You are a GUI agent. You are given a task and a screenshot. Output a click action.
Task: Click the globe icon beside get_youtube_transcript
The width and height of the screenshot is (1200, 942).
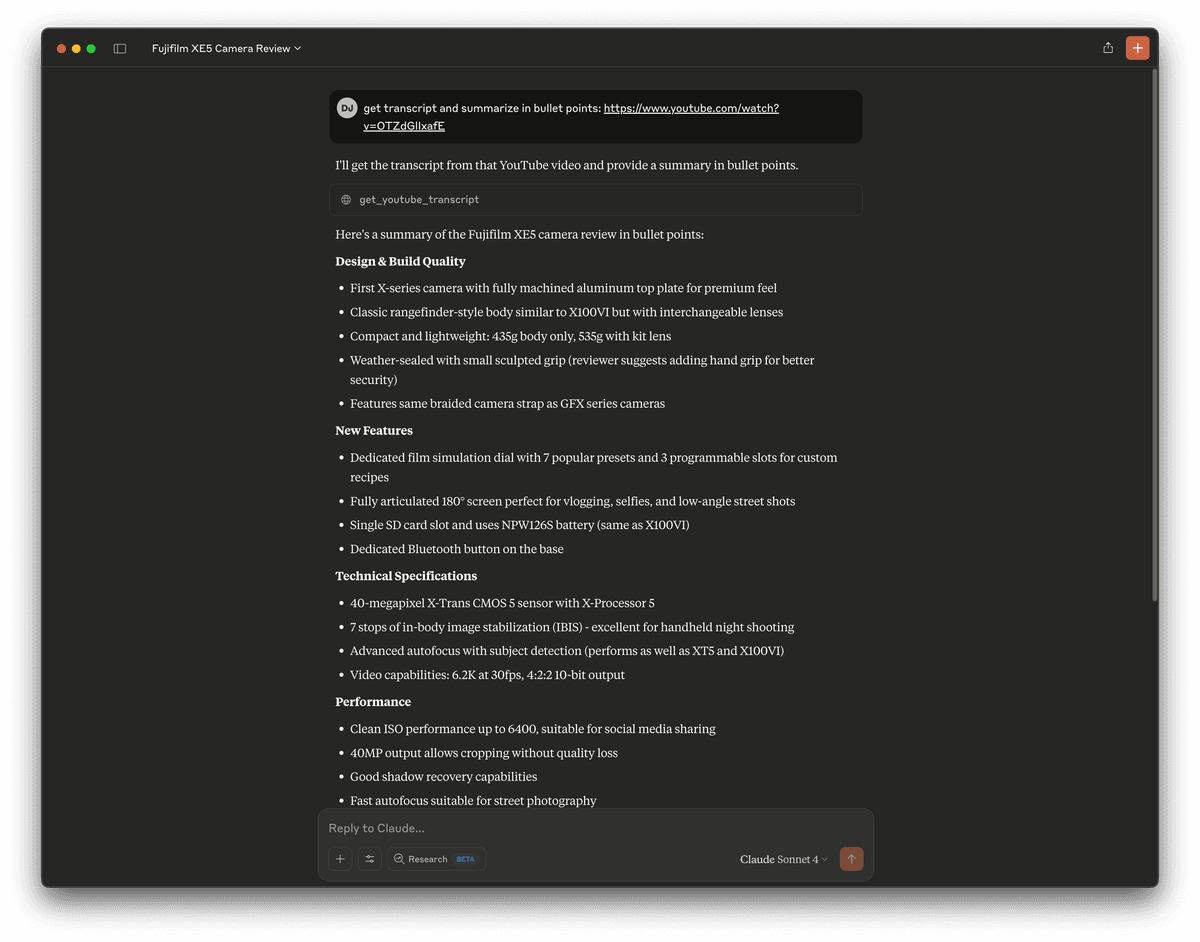(346, 200)
